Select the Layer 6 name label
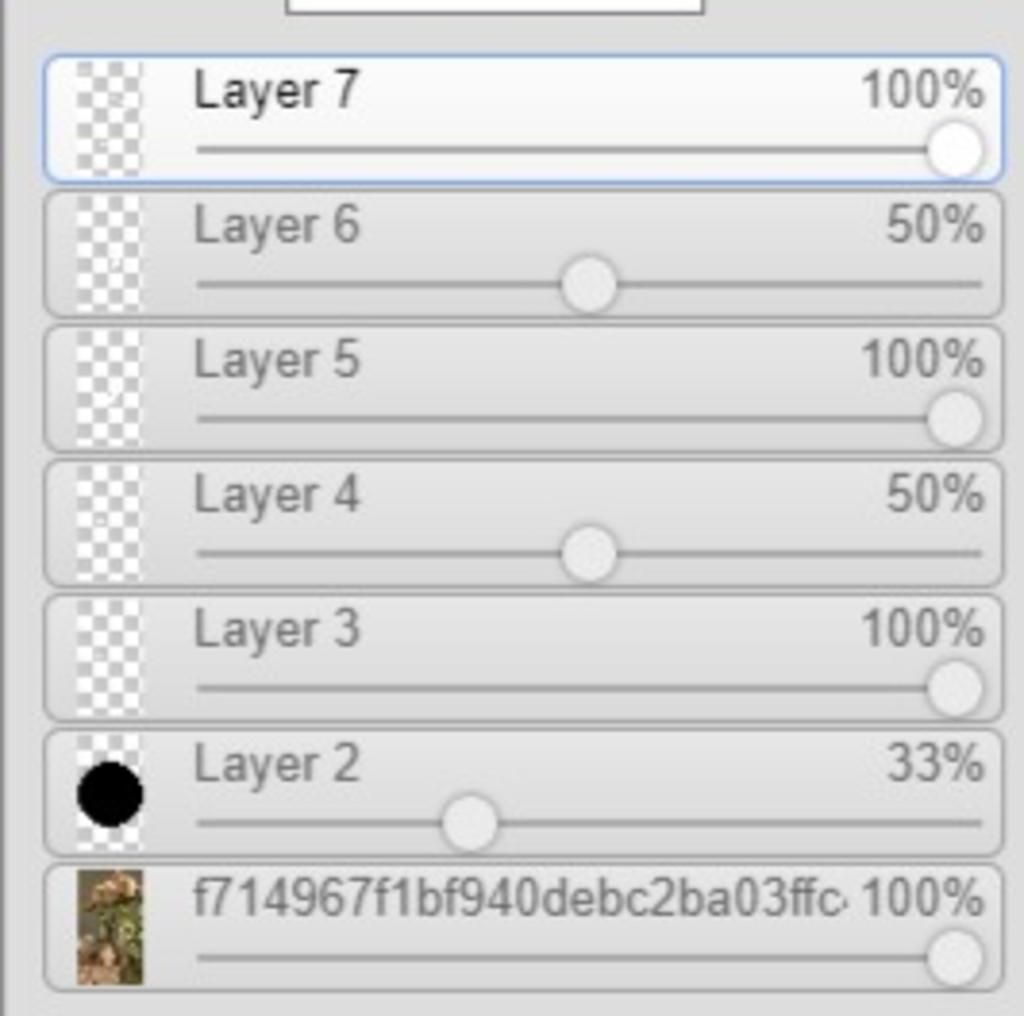Screen dimensions: 1024x1016 tap(277, 227)
